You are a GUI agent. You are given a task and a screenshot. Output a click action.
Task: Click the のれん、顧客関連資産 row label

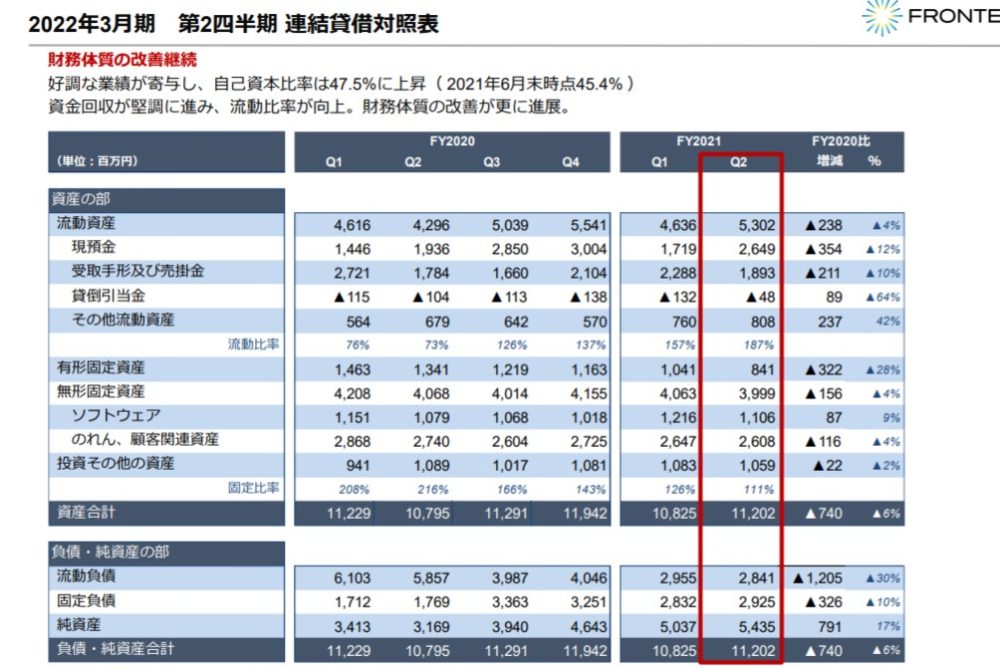click(x=145, y=439)
